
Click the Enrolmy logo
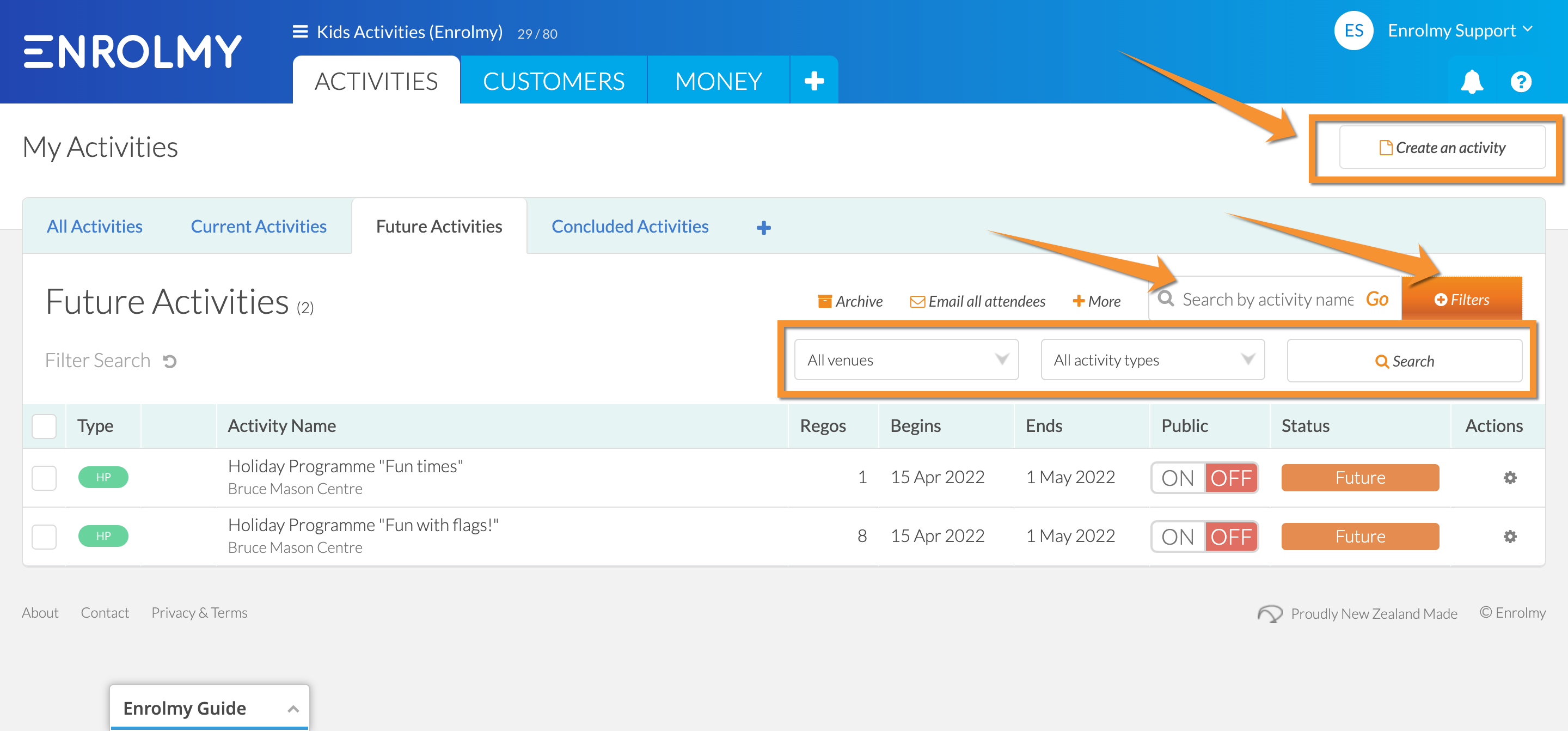point(132,51)
